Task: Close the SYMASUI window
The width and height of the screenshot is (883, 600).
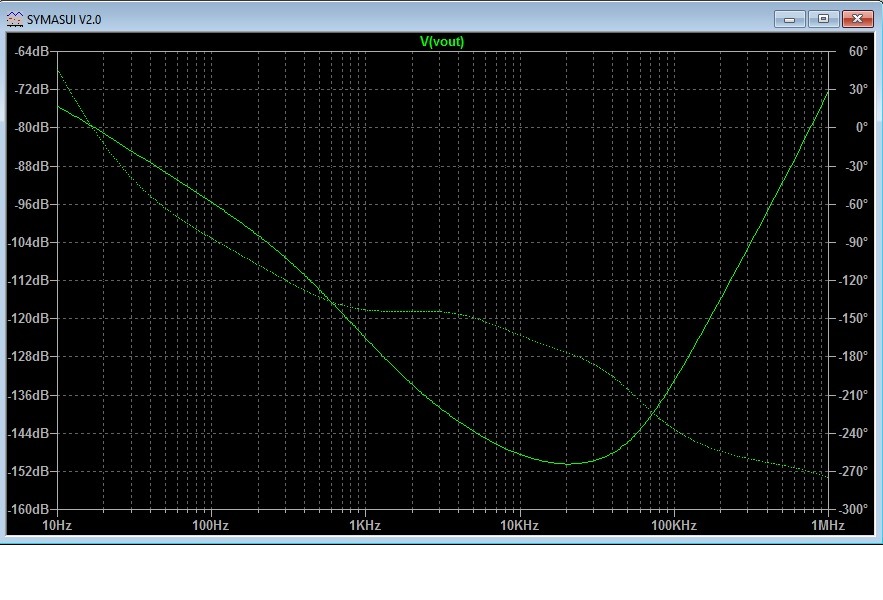Action: (x=857, y=19)
